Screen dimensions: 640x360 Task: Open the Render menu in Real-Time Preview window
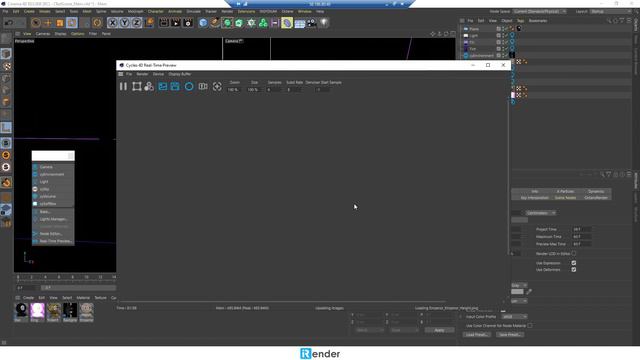(x=142, y=74)
